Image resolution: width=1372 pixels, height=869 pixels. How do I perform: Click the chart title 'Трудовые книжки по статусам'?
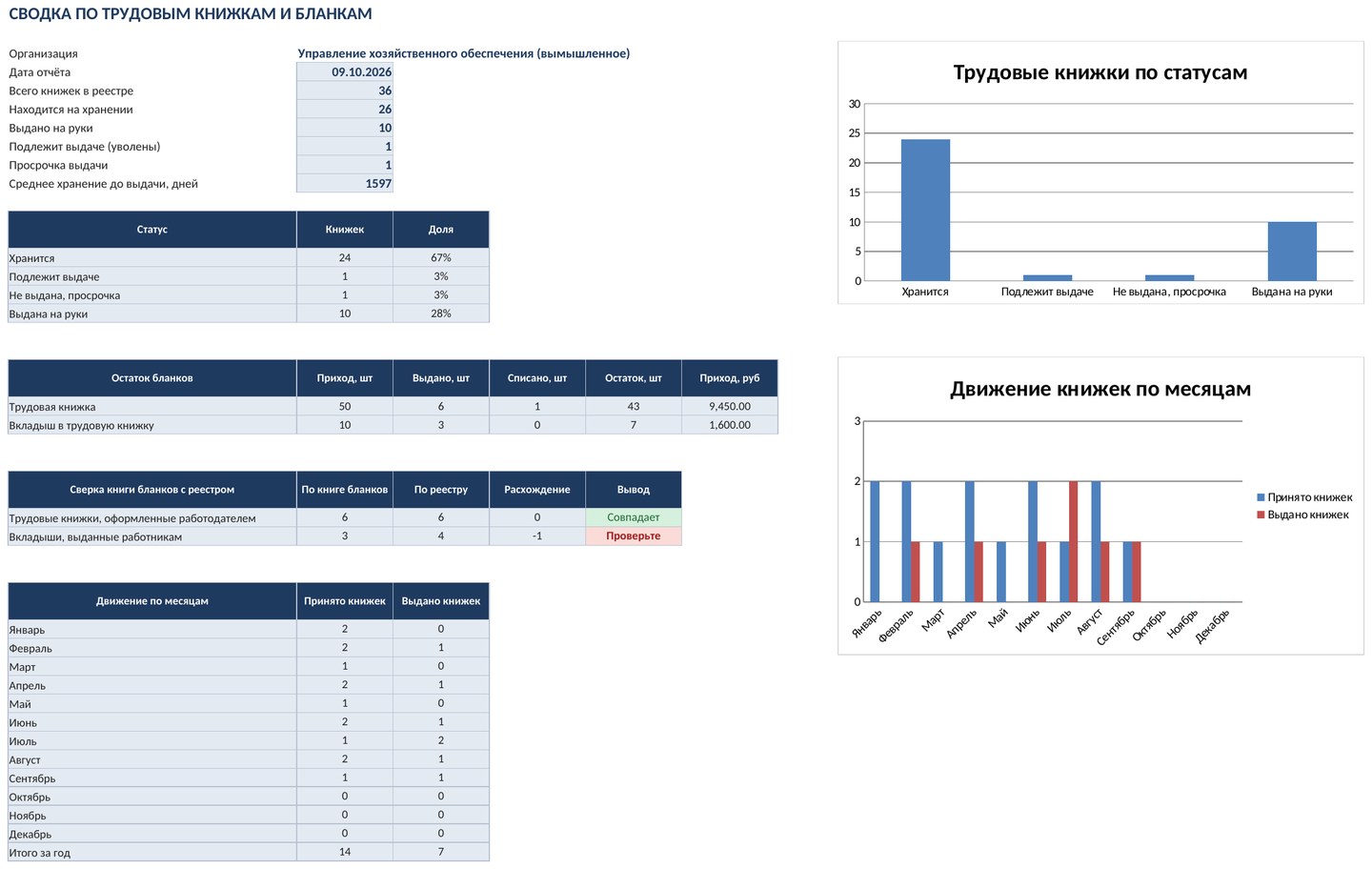click(x=1100, y=72)
